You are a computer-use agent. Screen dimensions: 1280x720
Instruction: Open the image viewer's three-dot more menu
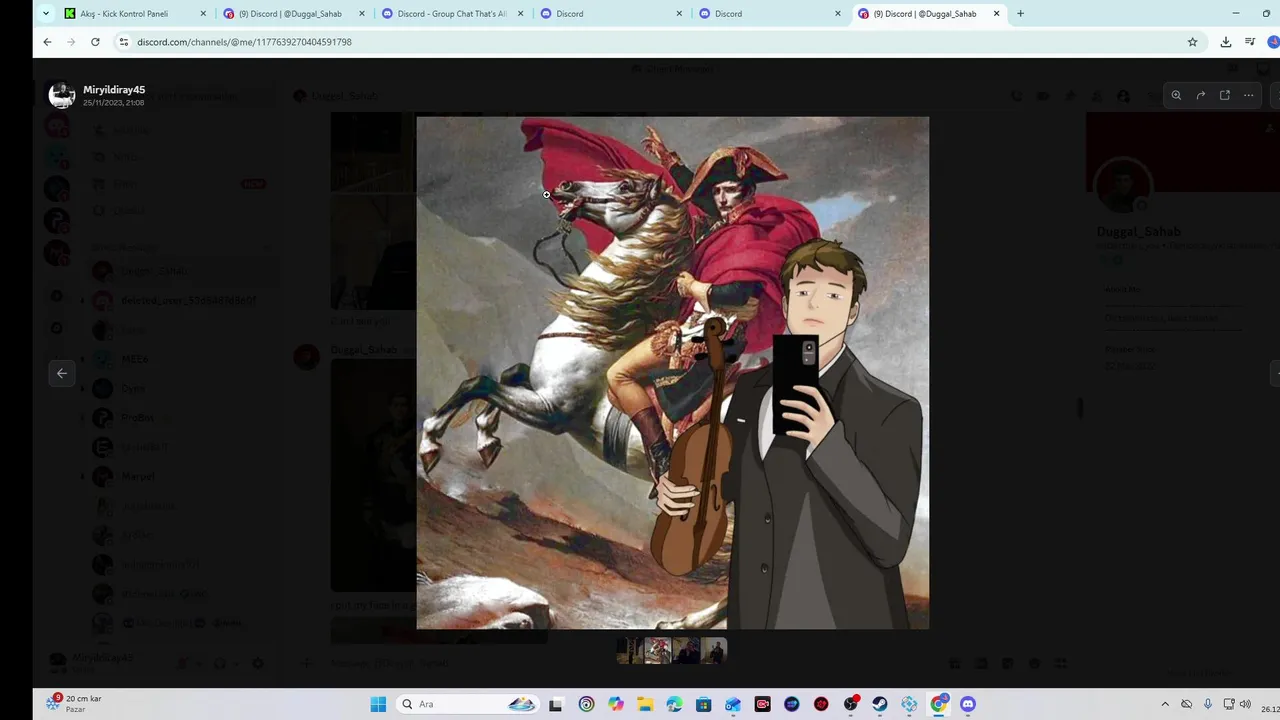click(1249, 95)
